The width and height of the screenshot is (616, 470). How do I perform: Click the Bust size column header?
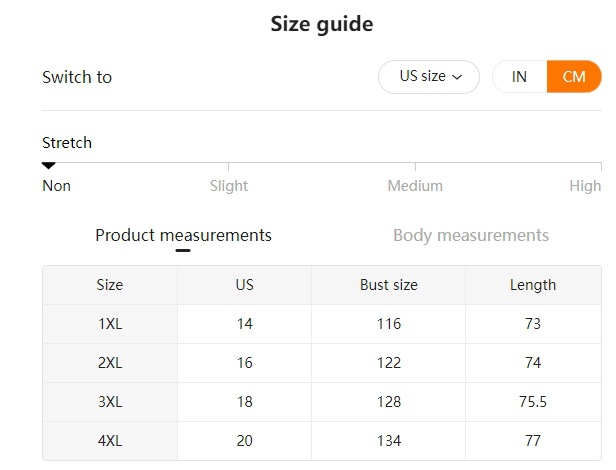click(x=388, y=285)
